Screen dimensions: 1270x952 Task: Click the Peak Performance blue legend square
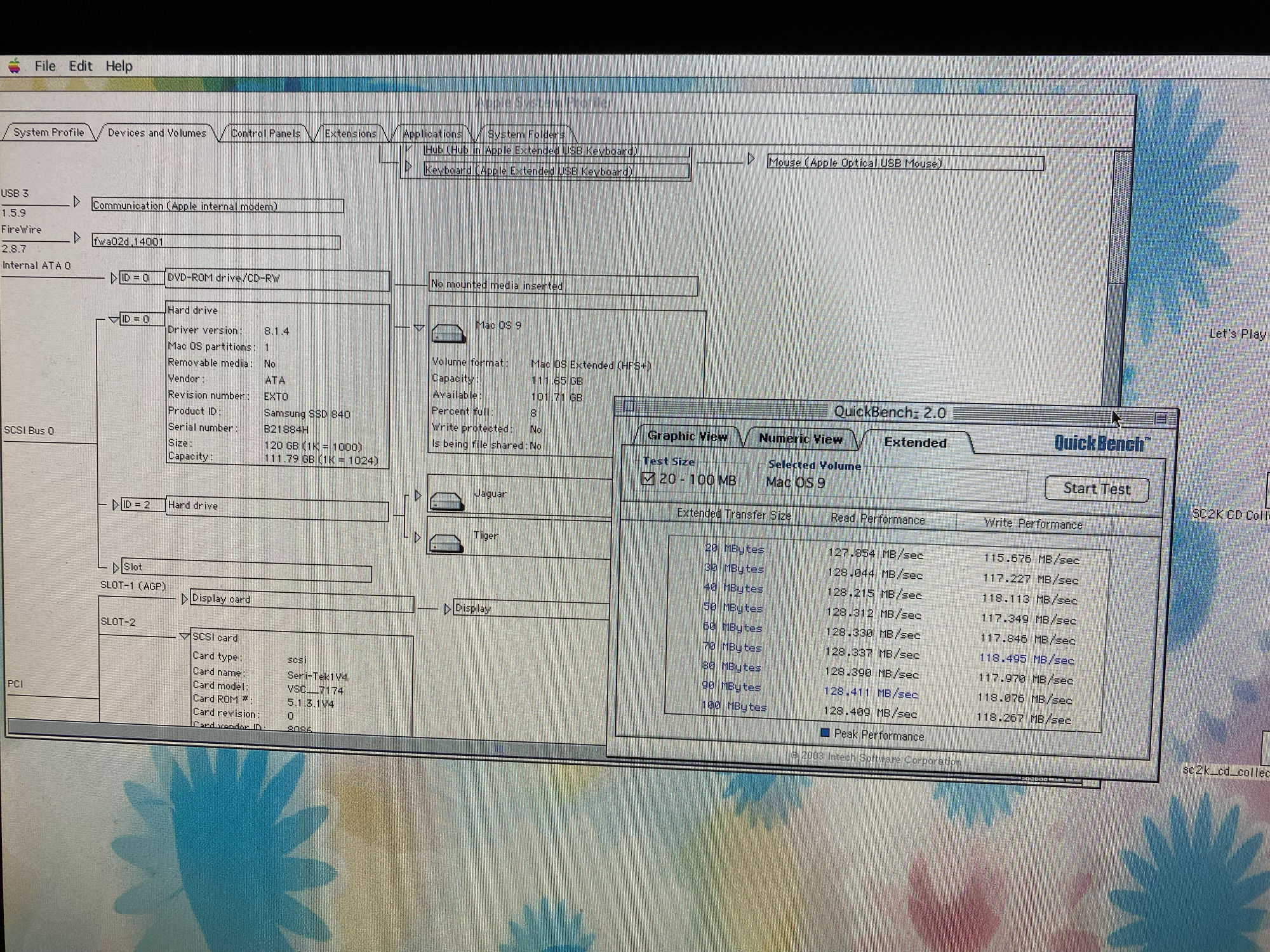pyautogui.click(x=825, y=733)
